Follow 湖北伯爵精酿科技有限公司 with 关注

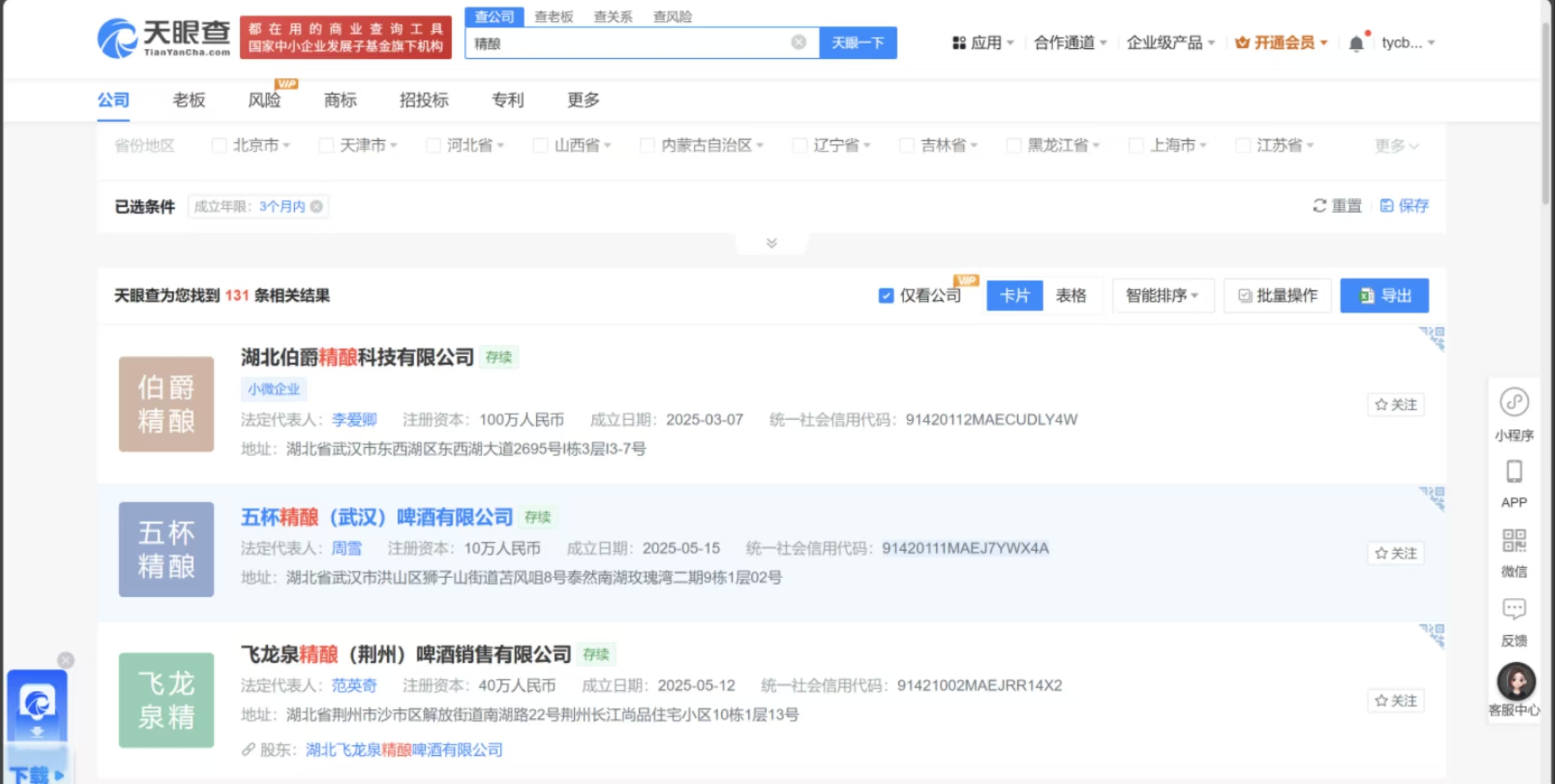(x=1396, y=405)
